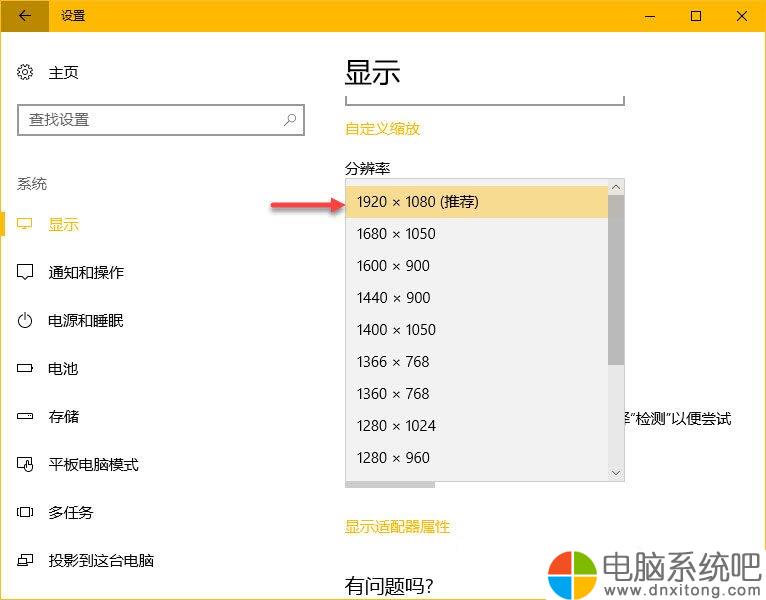Click the resolution list scroll down arrow
The image size is (766, 600).
tap(616, 472)
